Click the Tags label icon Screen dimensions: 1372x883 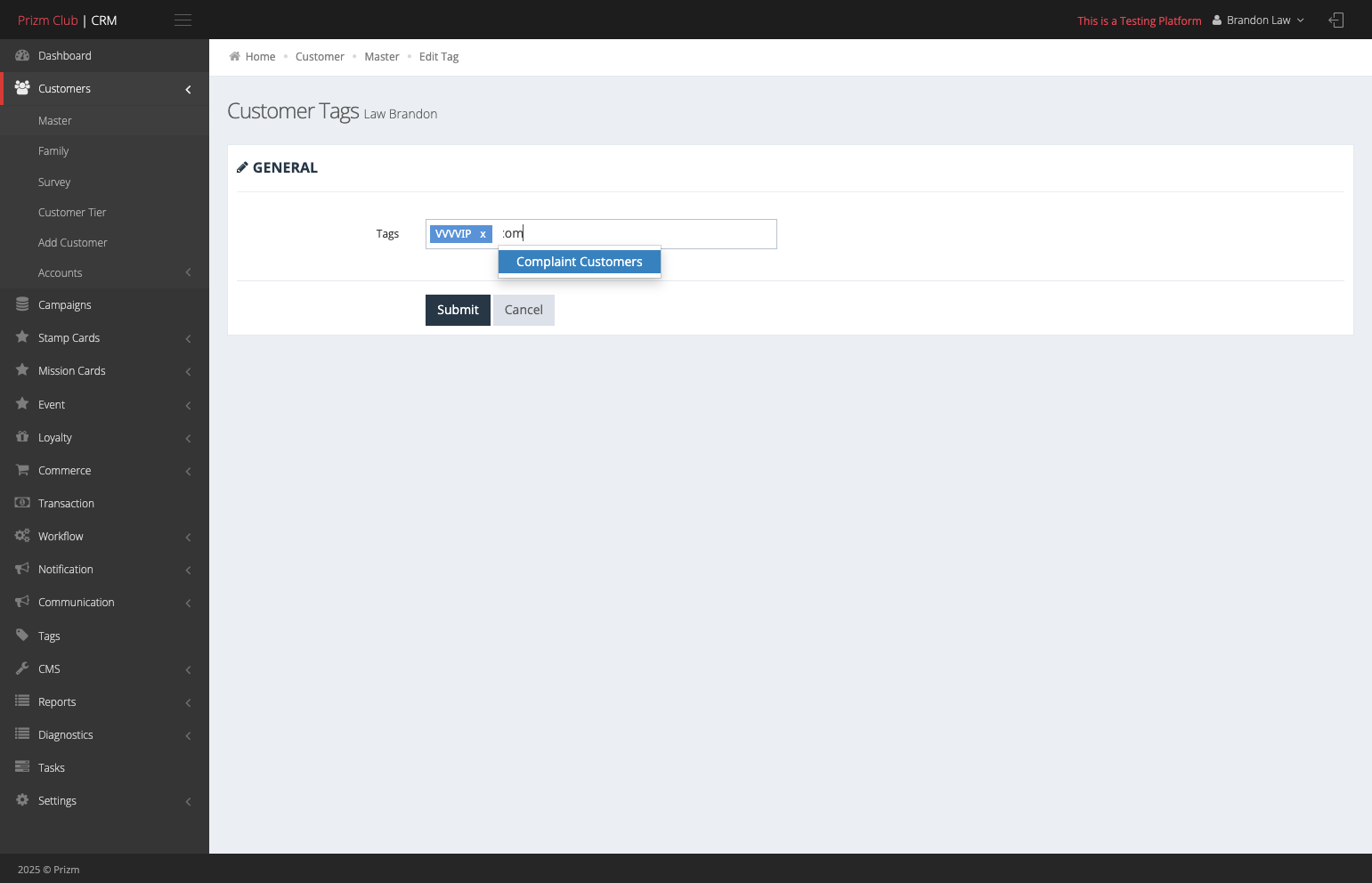pyautogui.click(x=22, y=636)
